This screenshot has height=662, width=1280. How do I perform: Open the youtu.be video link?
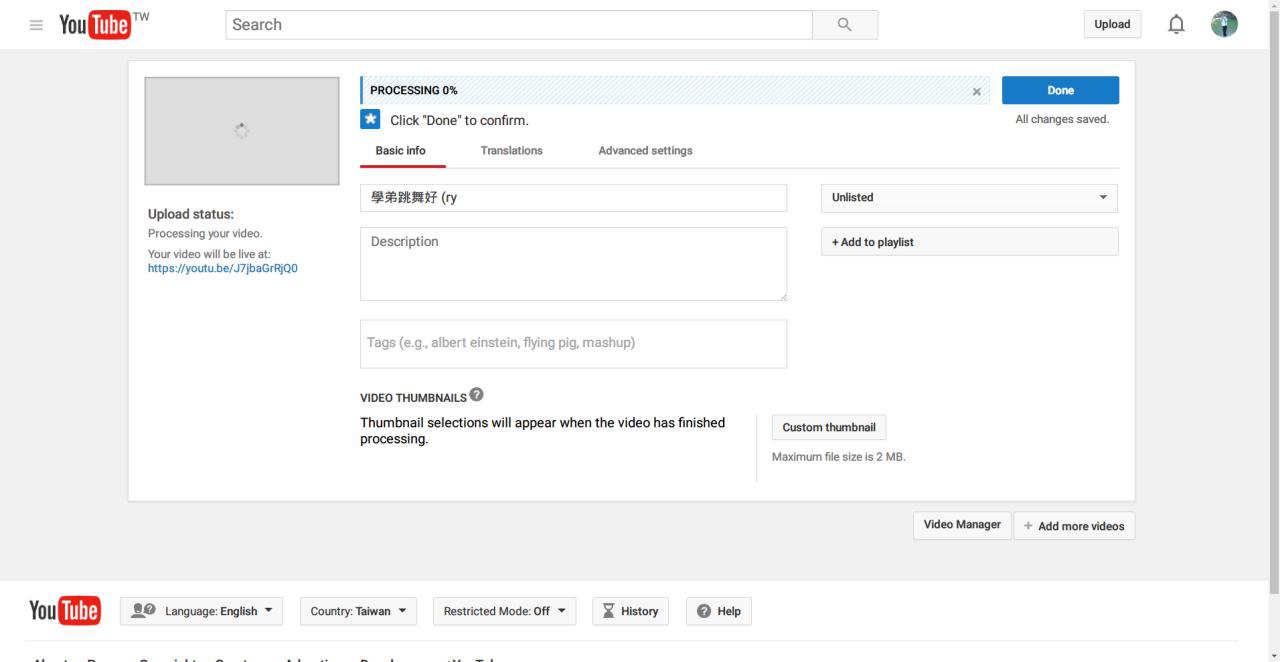tap(222, 268)
